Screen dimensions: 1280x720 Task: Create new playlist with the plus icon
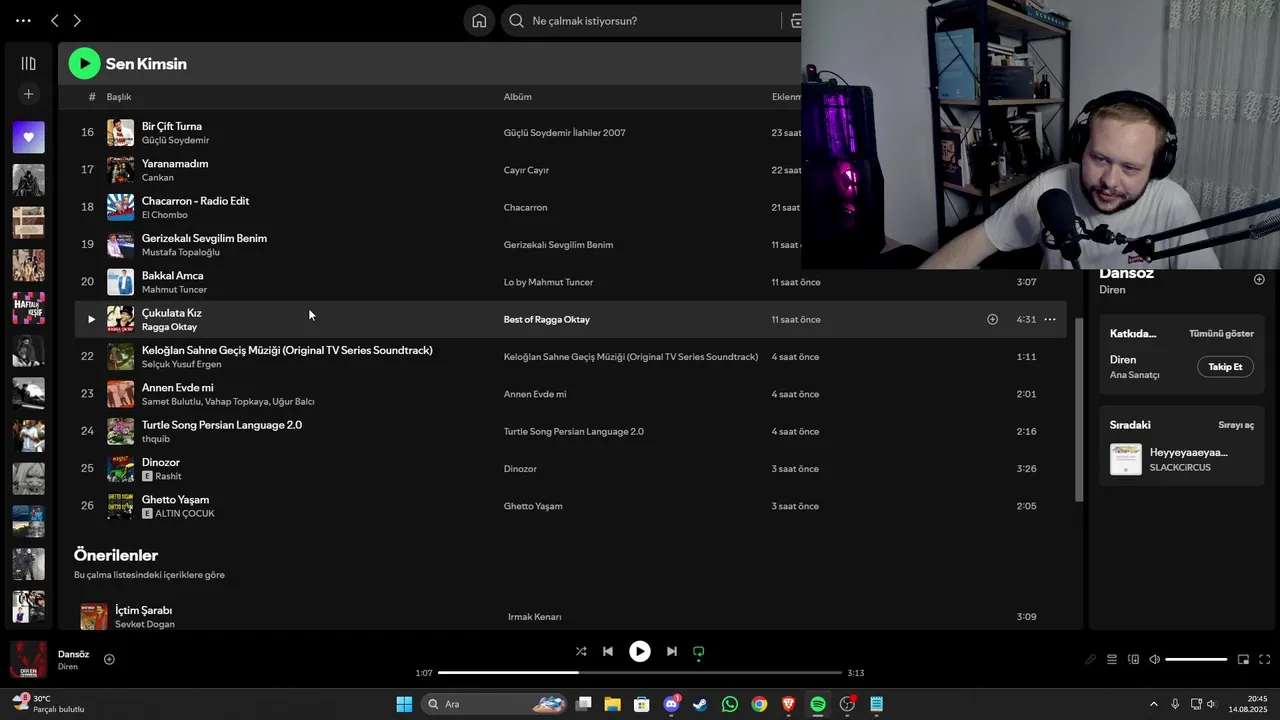(x=28, y=94)
